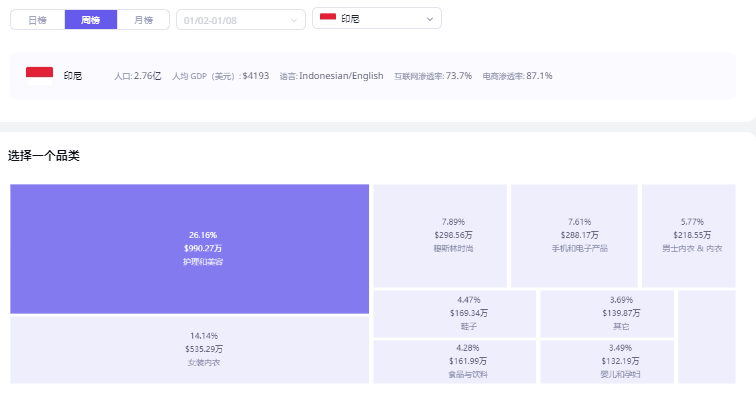The width and height of the screenshot is (756, 399).
Task: Click the 人口: 2.76亿 population text
Action: [137, 76]
